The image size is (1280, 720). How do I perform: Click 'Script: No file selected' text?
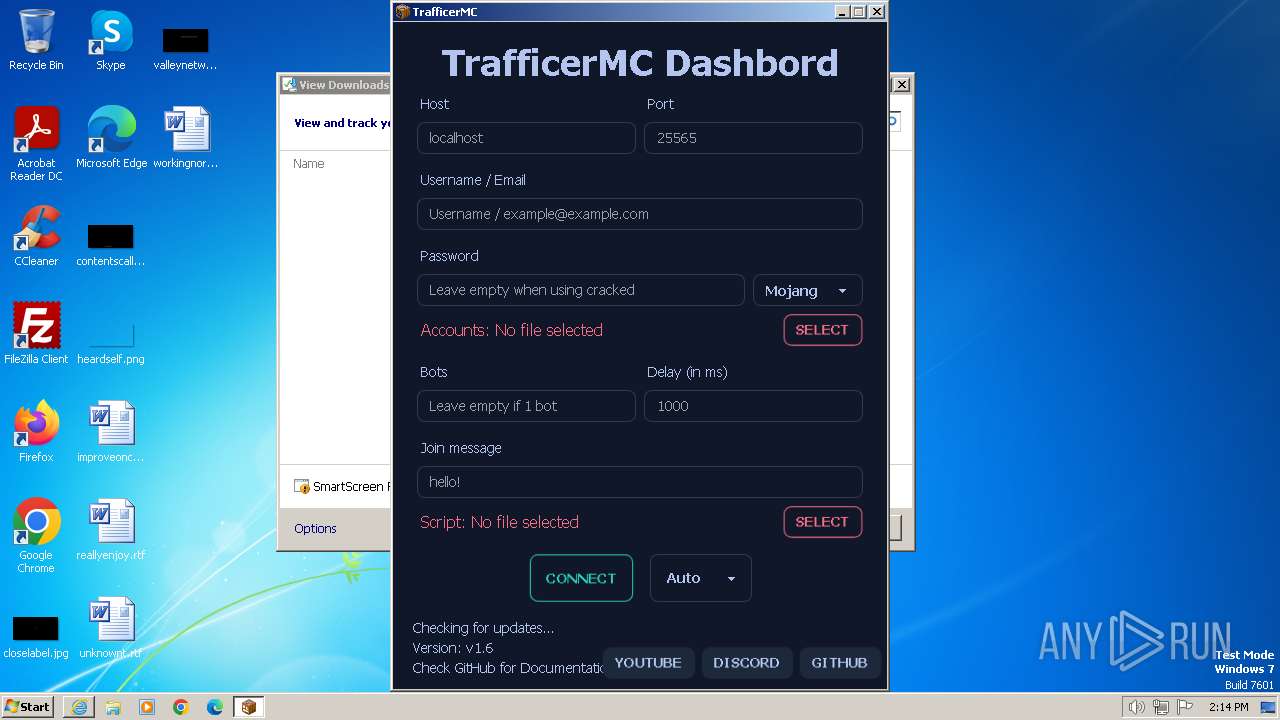pos(499,522)
